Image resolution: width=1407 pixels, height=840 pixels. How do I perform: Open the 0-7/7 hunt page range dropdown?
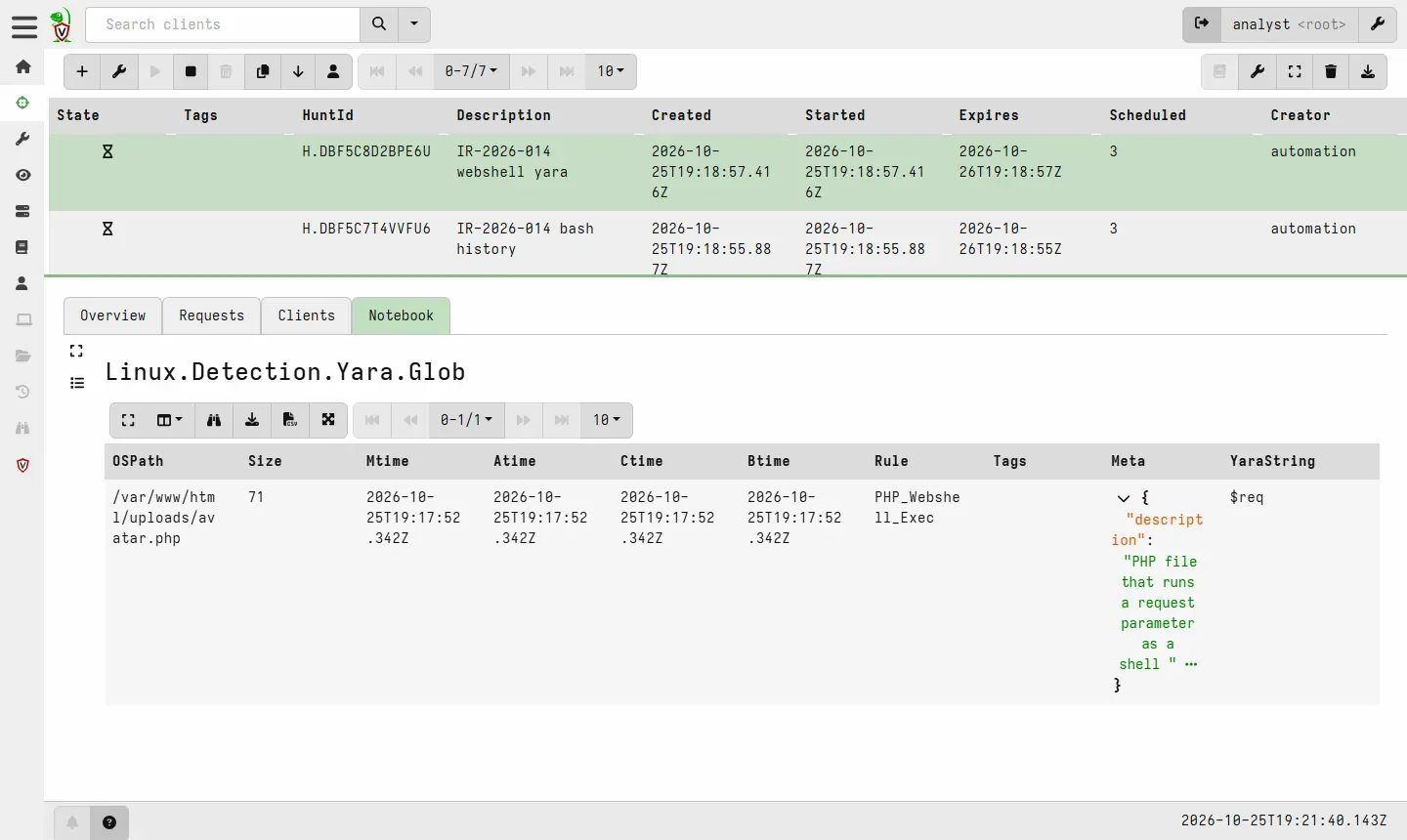click(471, 71)
